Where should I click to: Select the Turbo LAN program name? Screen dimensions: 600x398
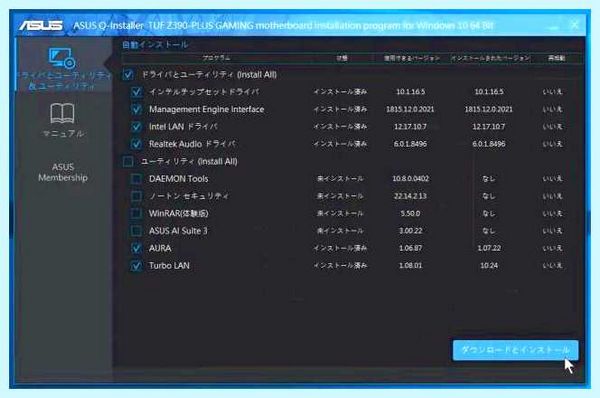[x=169, y=266]
